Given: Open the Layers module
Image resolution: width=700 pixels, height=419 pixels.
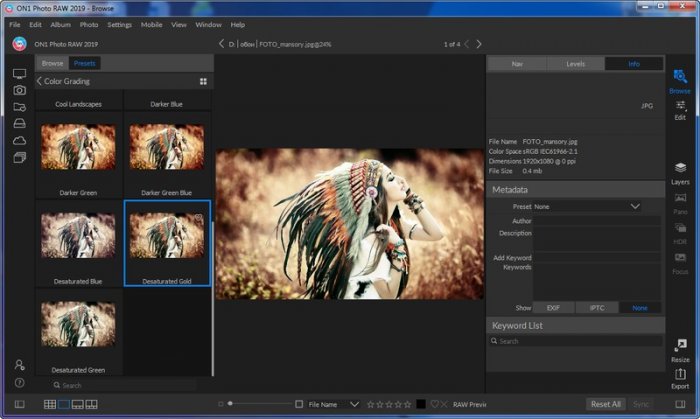Looking at the screenshot, I should [680, 173].
